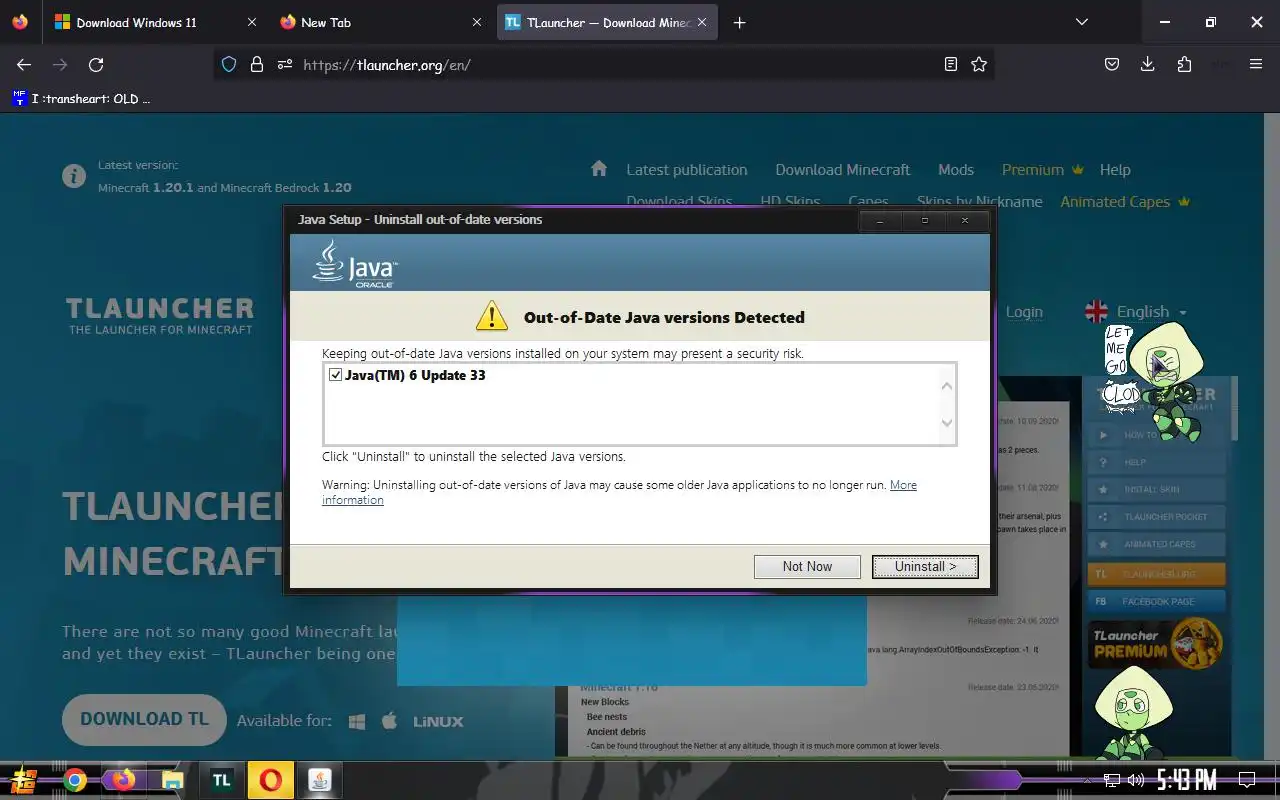This screenshot has height=800, width=1280.
Task: Switch to Download Windows 11 tab
Action: point(155,22)
